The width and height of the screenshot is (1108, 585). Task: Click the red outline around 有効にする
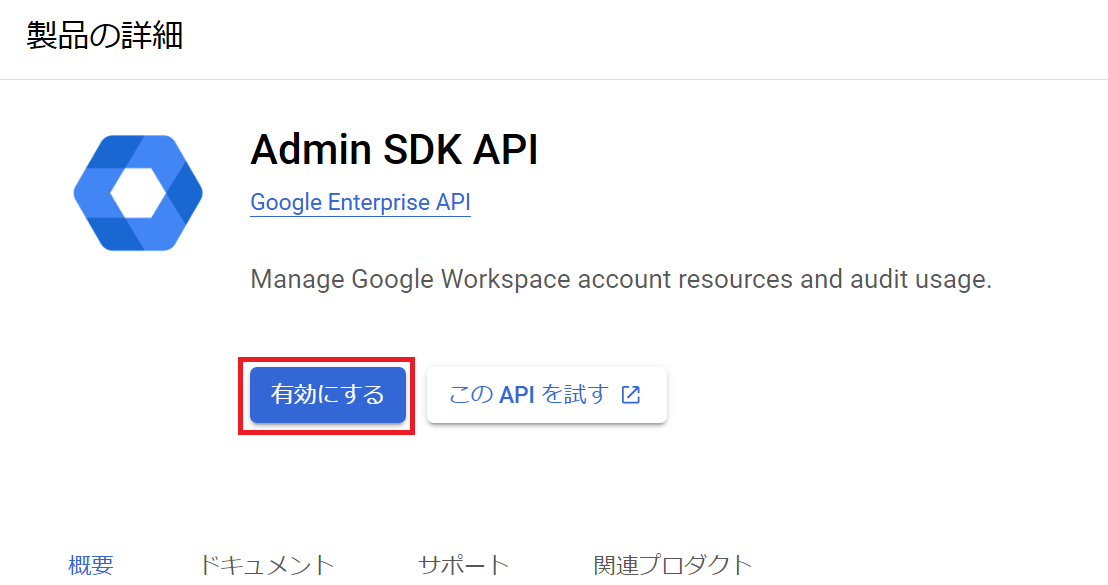(326, 360)
